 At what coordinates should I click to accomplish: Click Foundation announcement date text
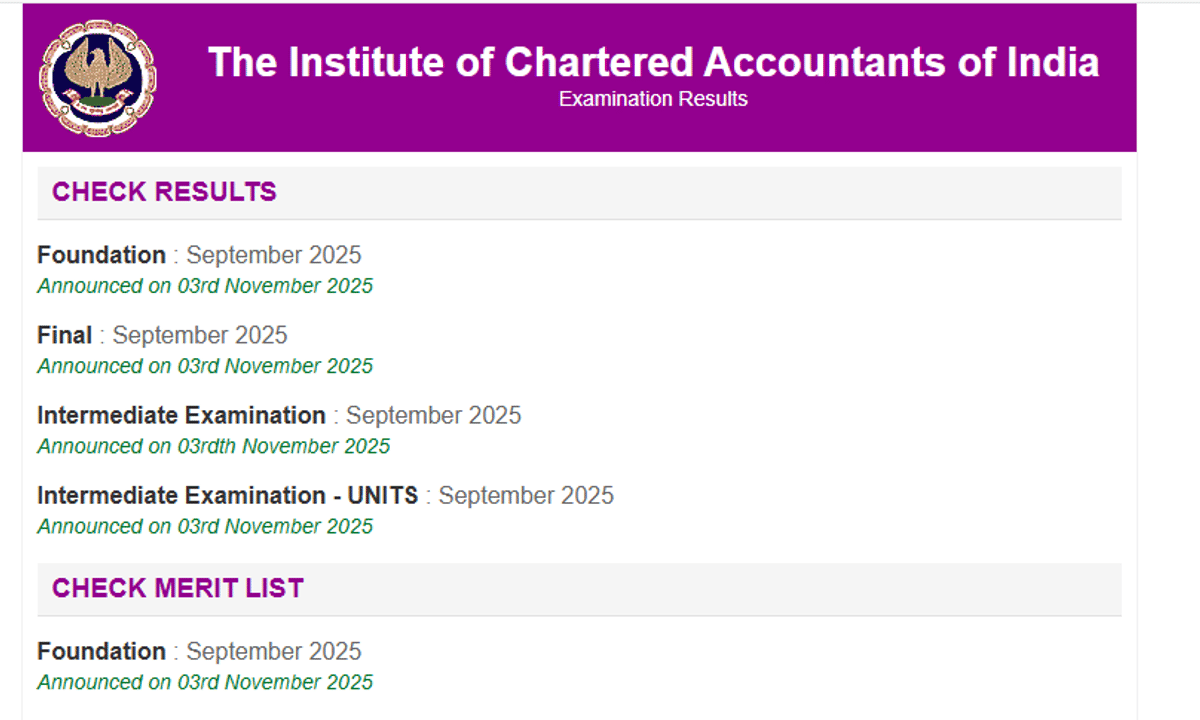coord(204,286)
